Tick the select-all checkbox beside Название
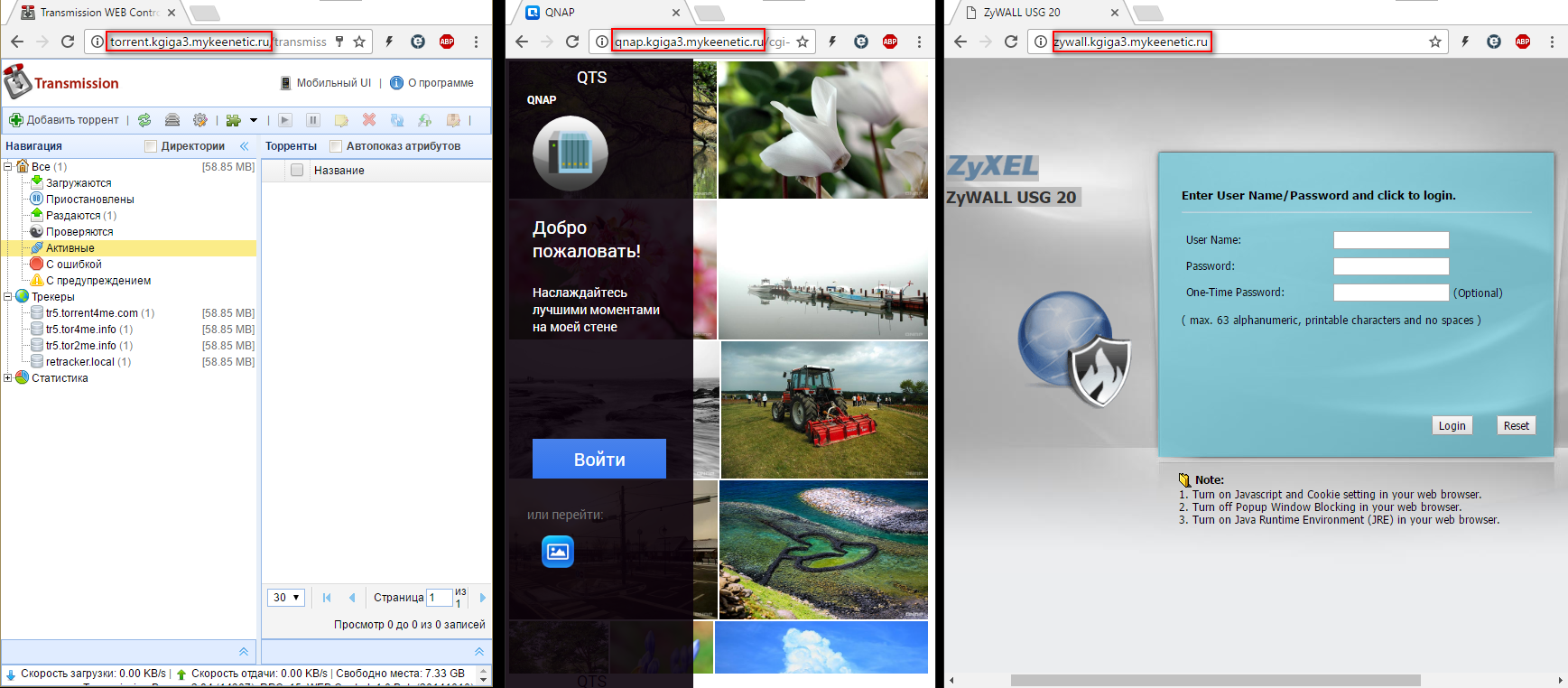This screenshot has width=1568, height=688. click(x=296, y=170)
